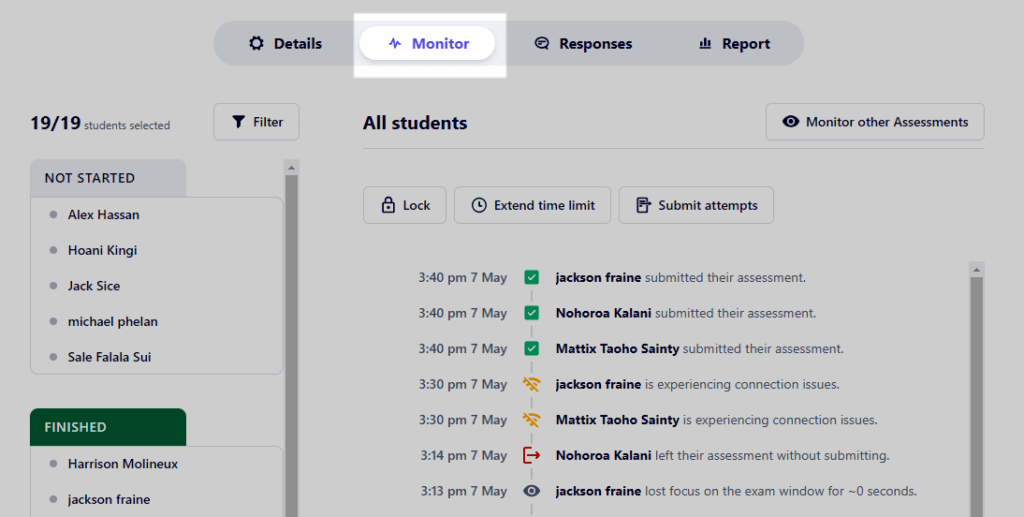Click red exit icon for Nohoroa Kalani
Viewport: 1024px width, 517px height.
pyautogui.click(x=532, y=456)
